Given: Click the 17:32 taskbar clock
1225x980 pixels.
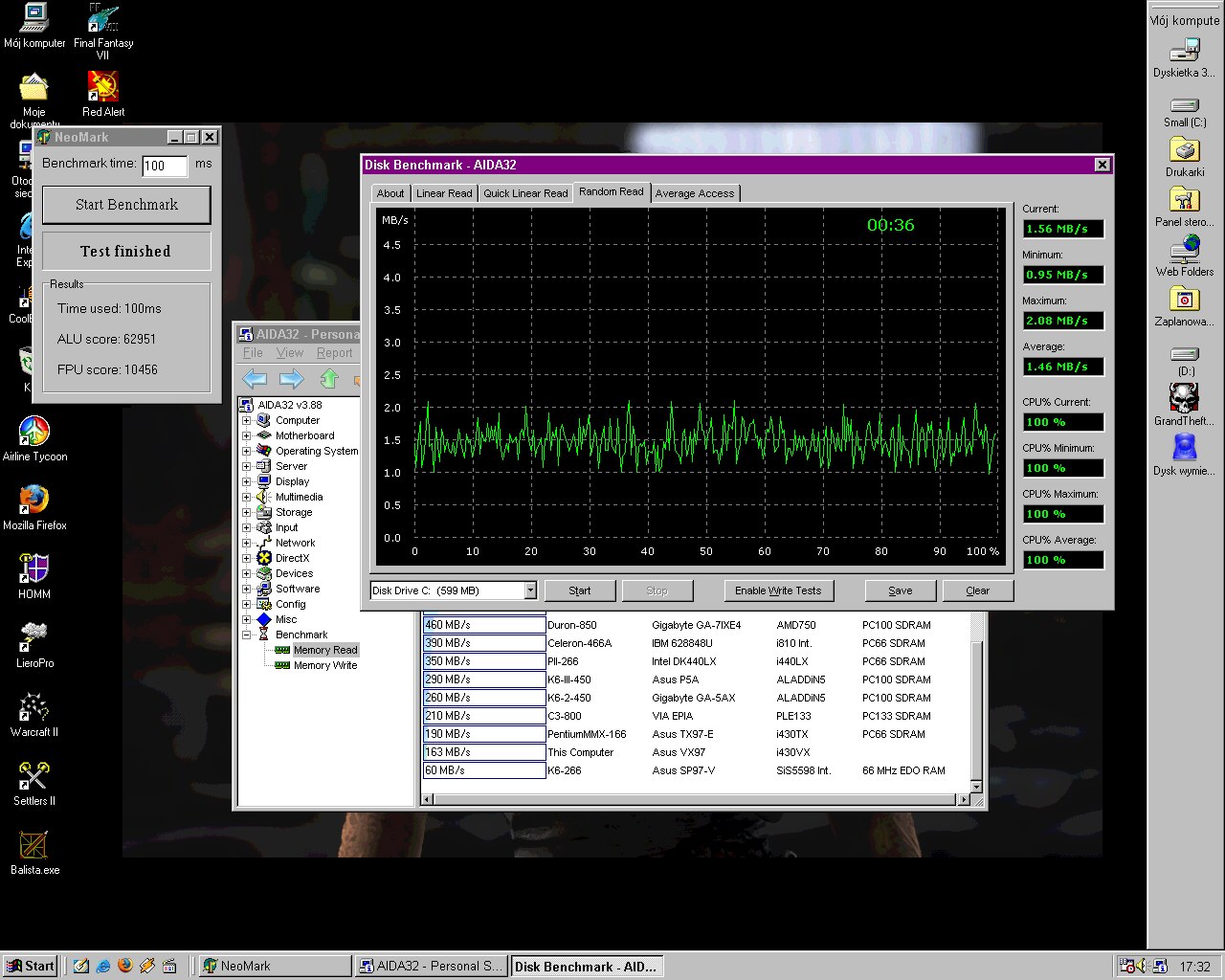Looking at the screenshot, I should [1194, 967].
